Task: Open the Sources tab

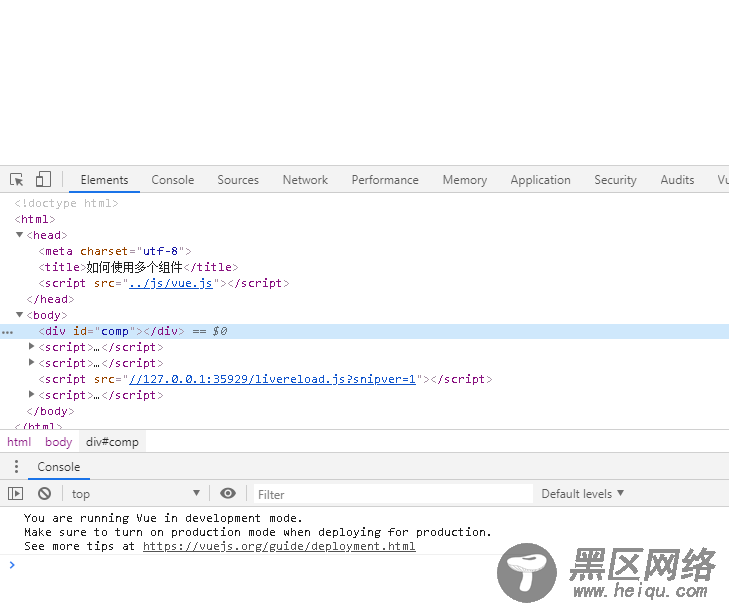Action: tap(238, 180)
